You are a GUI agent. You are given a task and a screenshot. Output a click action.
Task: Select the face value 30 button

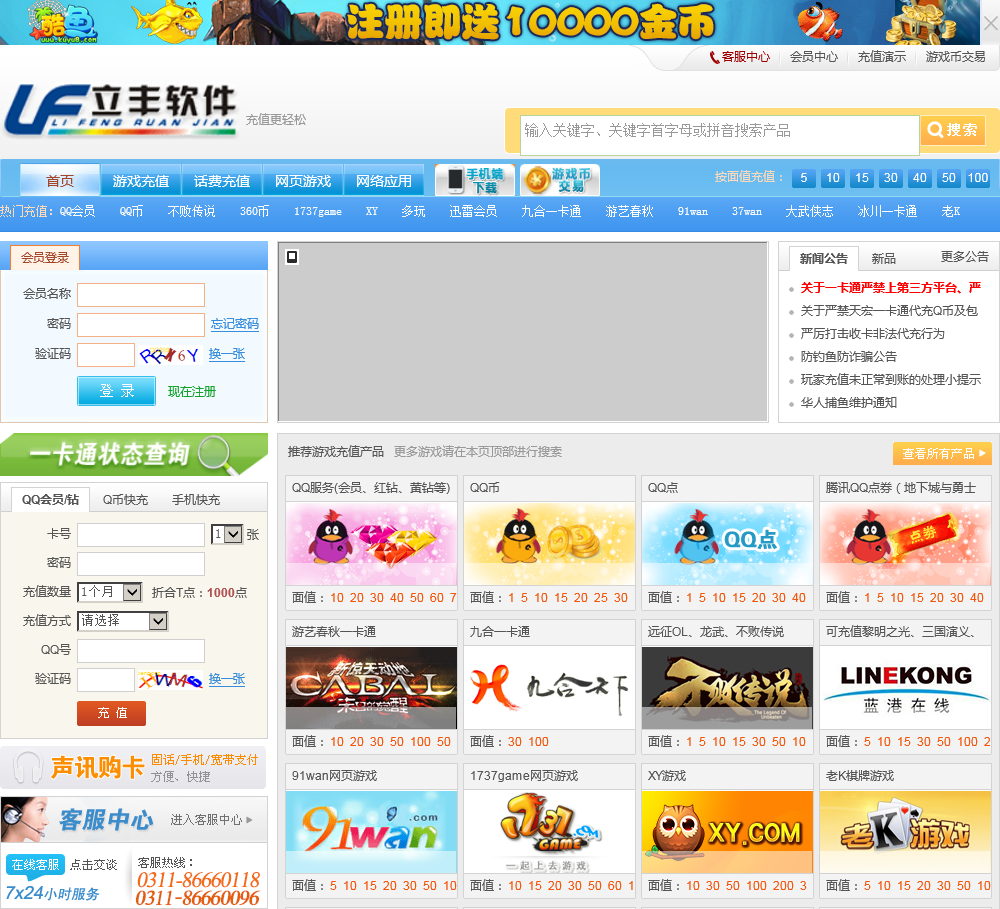pos(890,178)
